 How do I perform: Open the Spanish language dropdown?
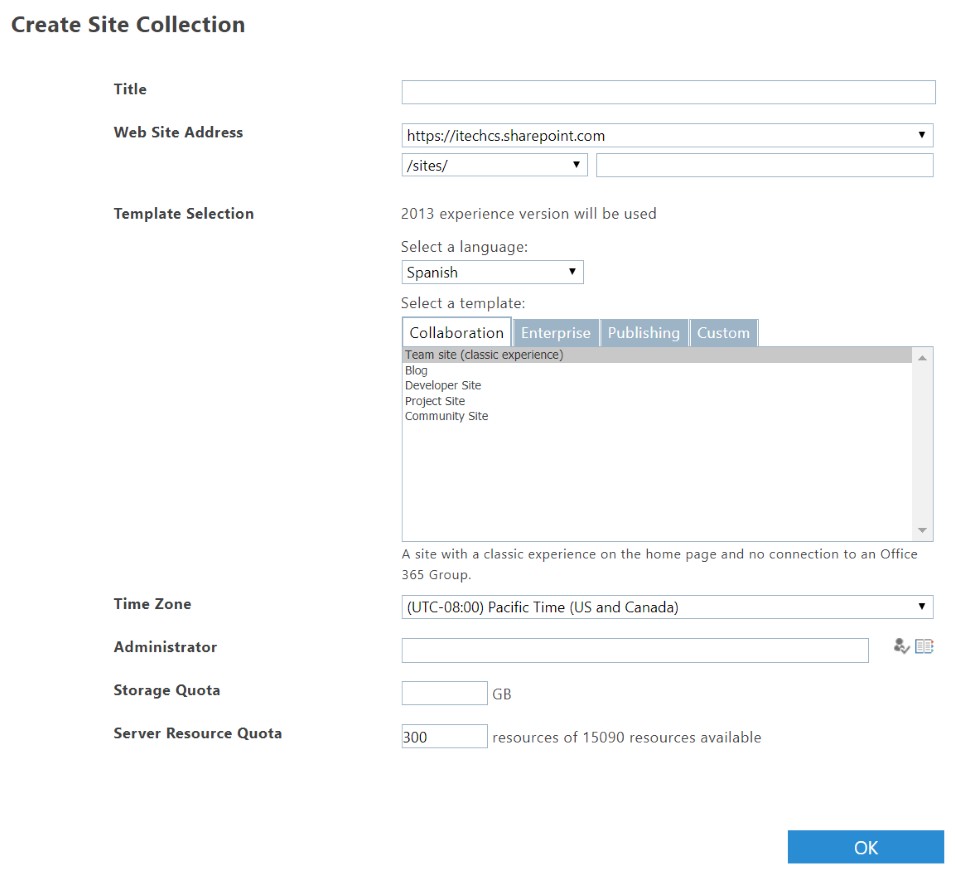click(492, 272)
